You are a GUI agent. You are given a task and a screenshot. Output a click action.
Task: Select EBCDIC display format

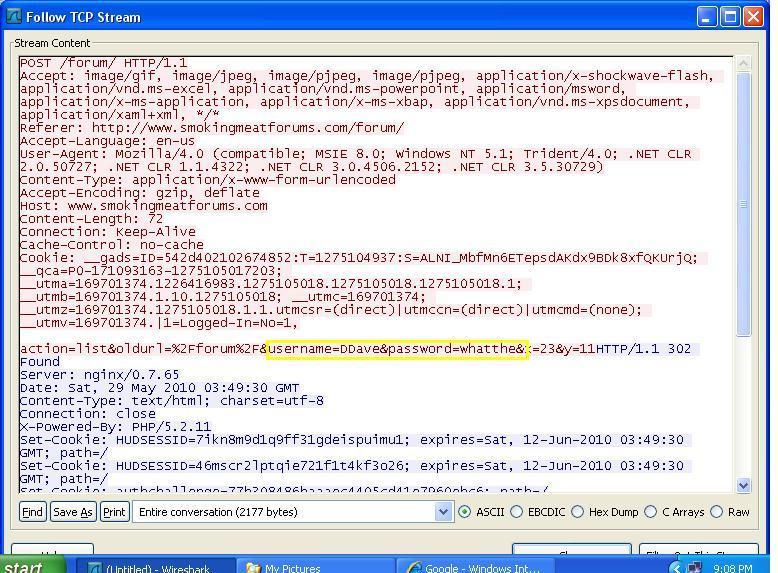[517, 511]
